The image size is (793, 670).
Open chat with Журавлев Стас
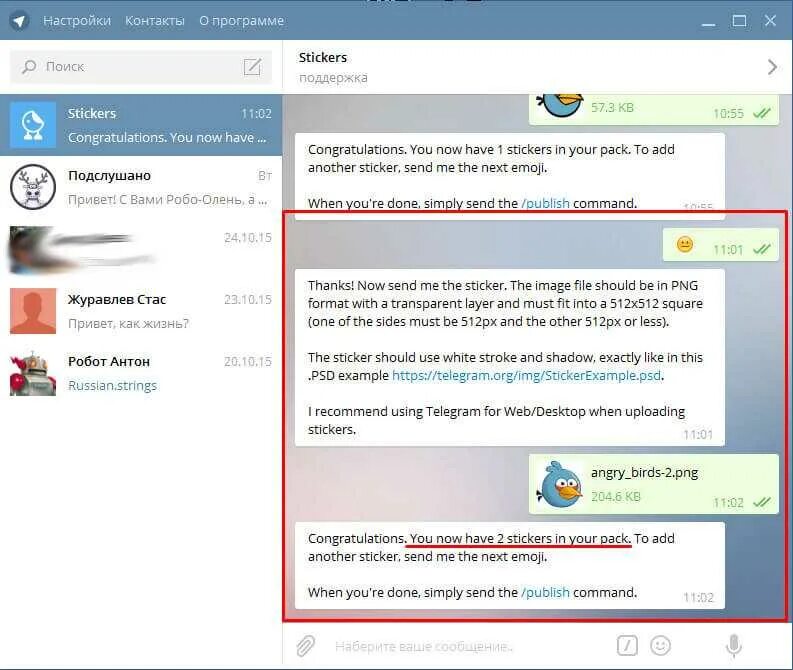coord(141,311)
